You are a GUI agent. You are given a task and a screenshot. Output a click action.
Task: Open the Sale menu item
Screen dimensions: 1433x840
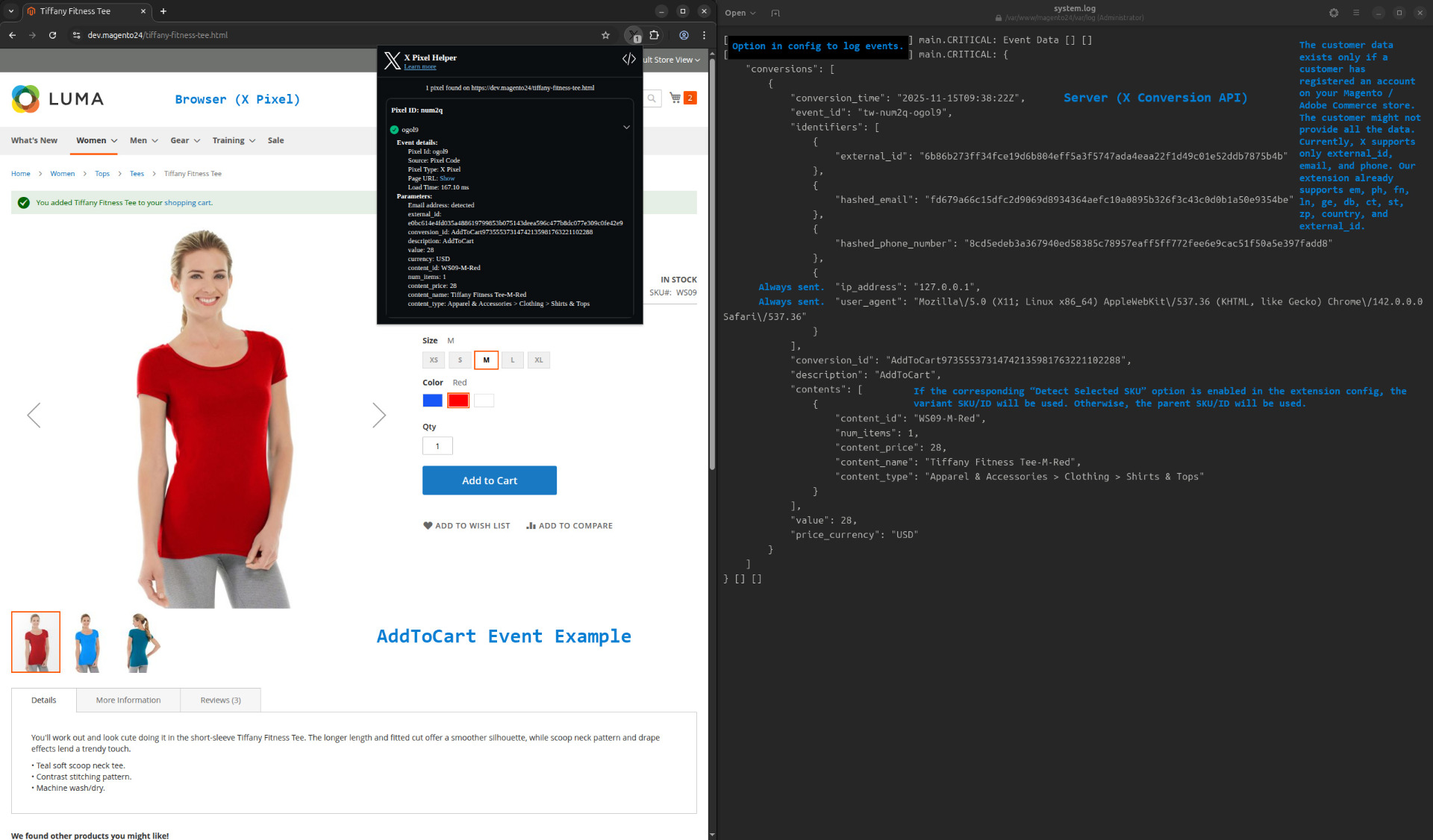click(x=275, y=140)
